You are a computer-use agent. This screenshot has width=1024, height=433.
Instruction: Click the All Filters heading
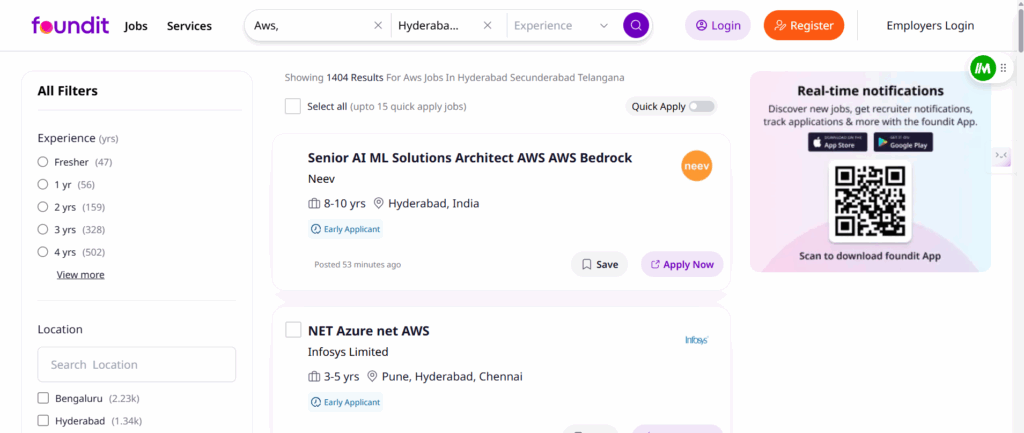(x=68, y=91)
